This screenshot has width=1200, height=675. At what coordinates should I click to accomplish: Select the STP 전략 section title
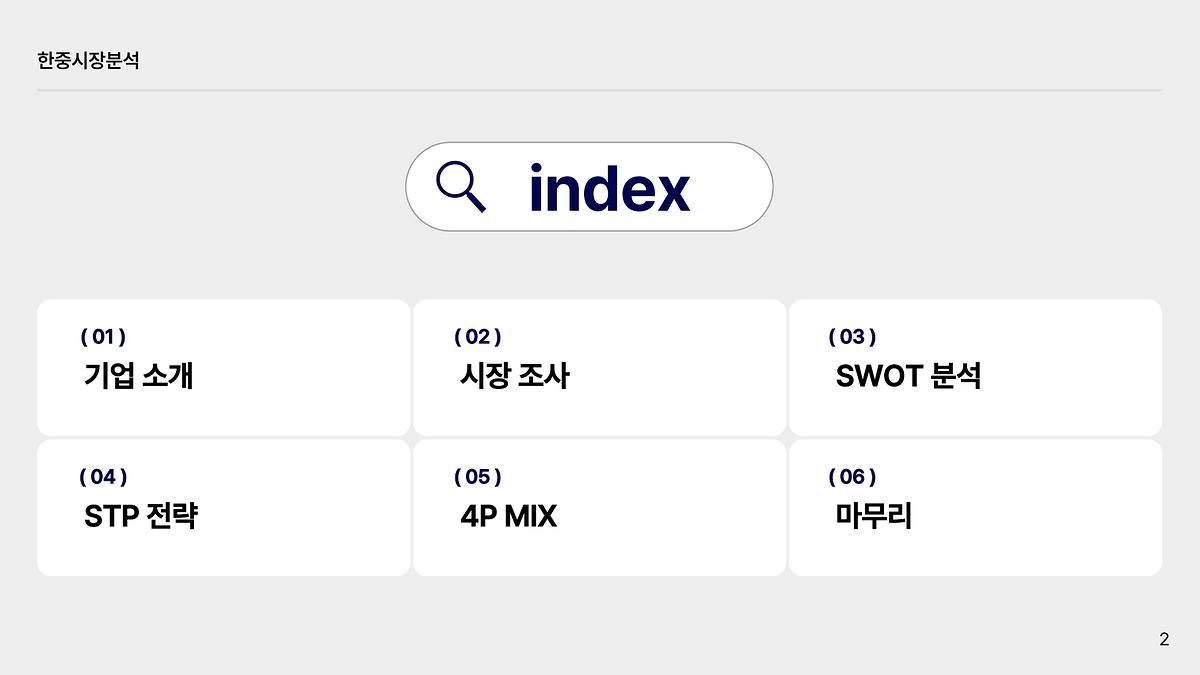[140, 516]
